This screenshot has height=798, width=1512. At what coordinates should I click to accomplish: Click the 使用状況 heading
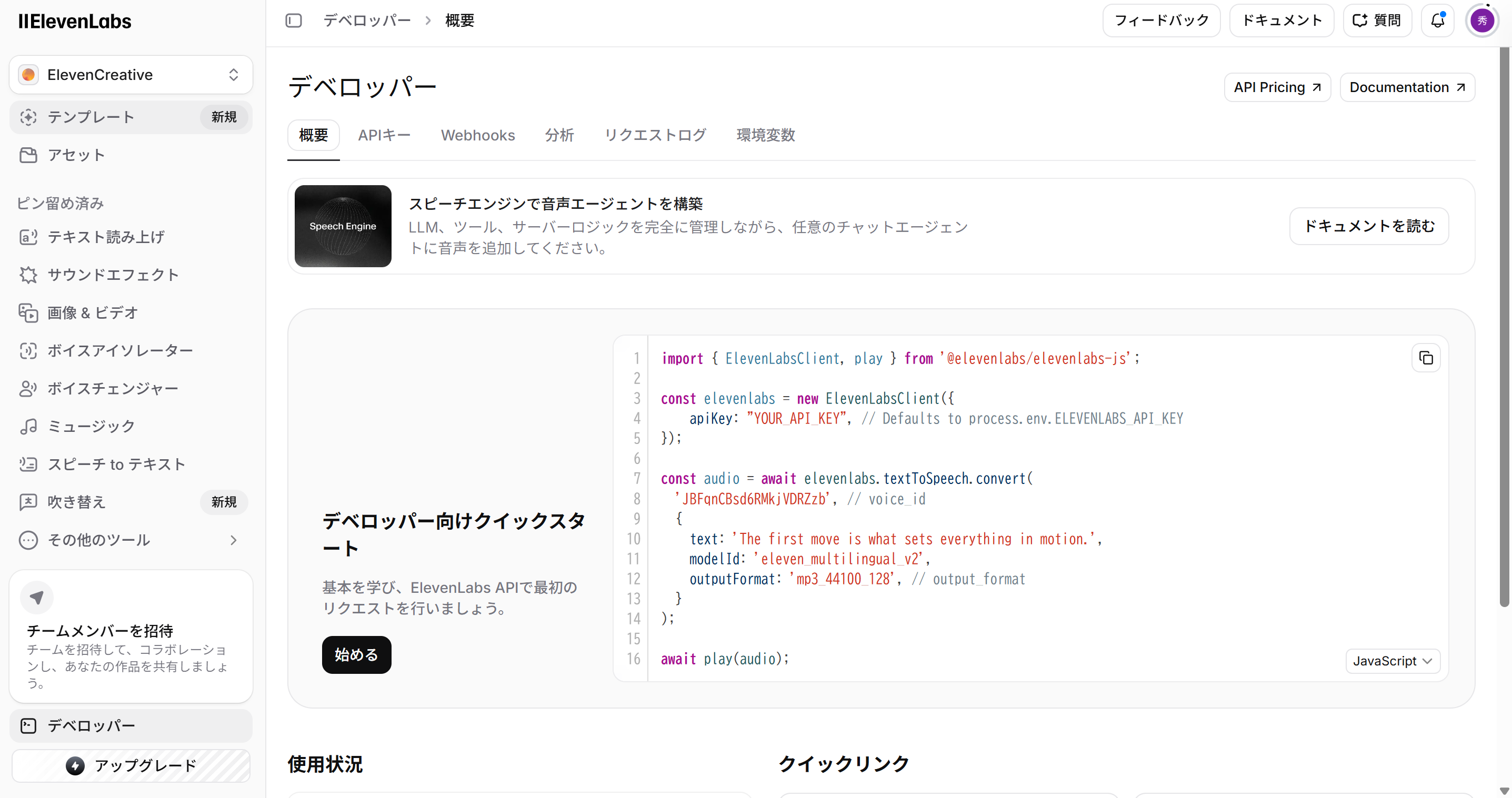pyautogui.click(x=325, y=764)
